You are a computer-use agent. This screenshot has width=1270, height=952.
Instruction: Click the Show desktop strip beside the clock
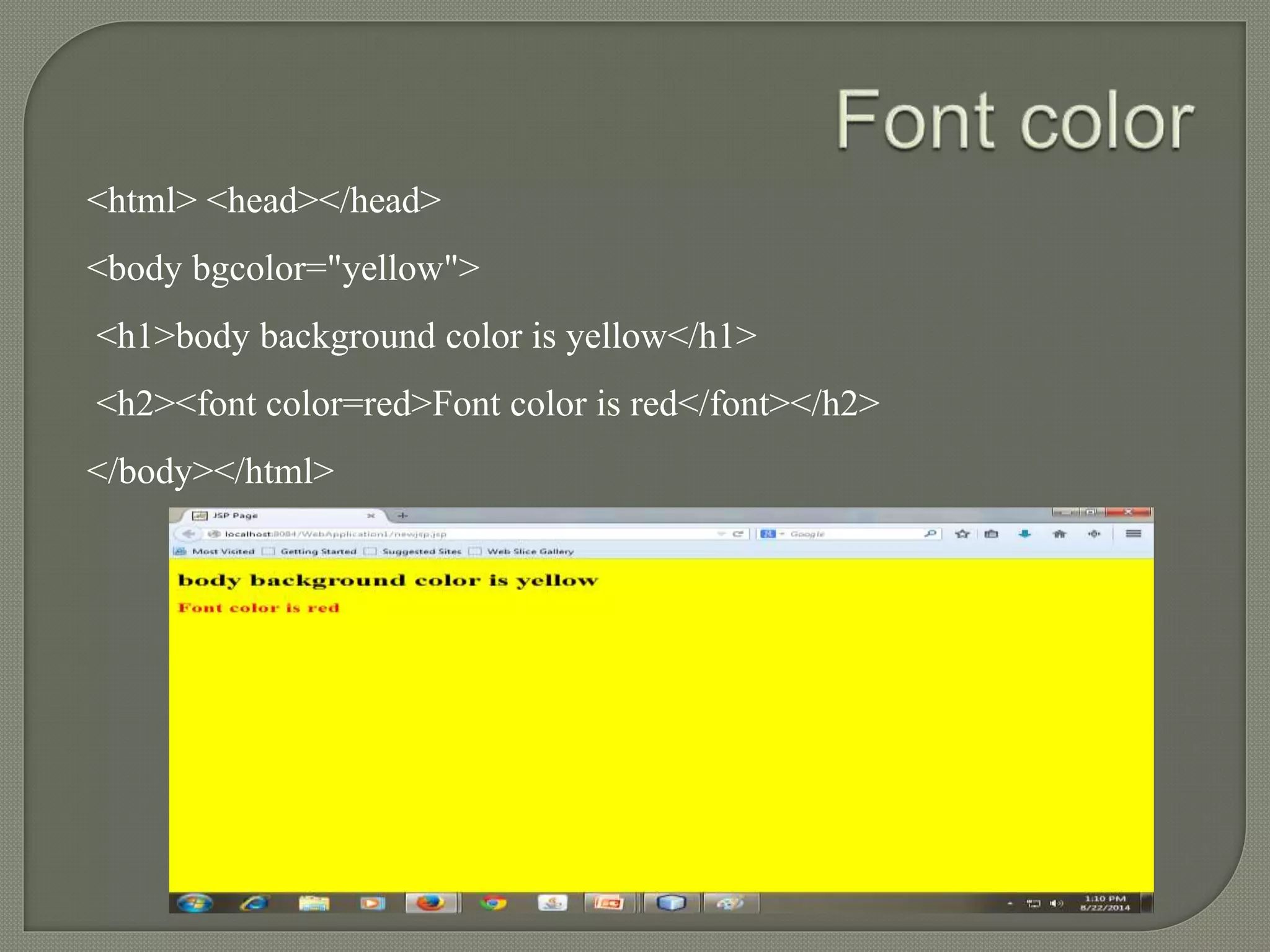[x=1147, y=903]
